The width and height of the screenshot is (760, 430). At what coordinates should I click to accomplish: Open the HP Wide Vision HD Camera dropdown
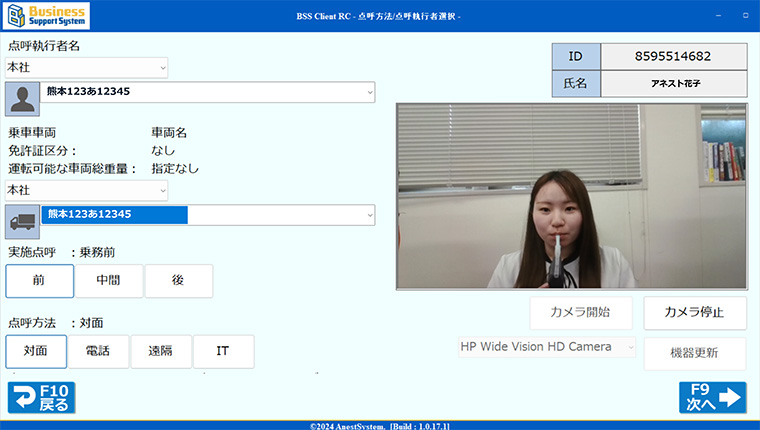click(x=546, y=347)
